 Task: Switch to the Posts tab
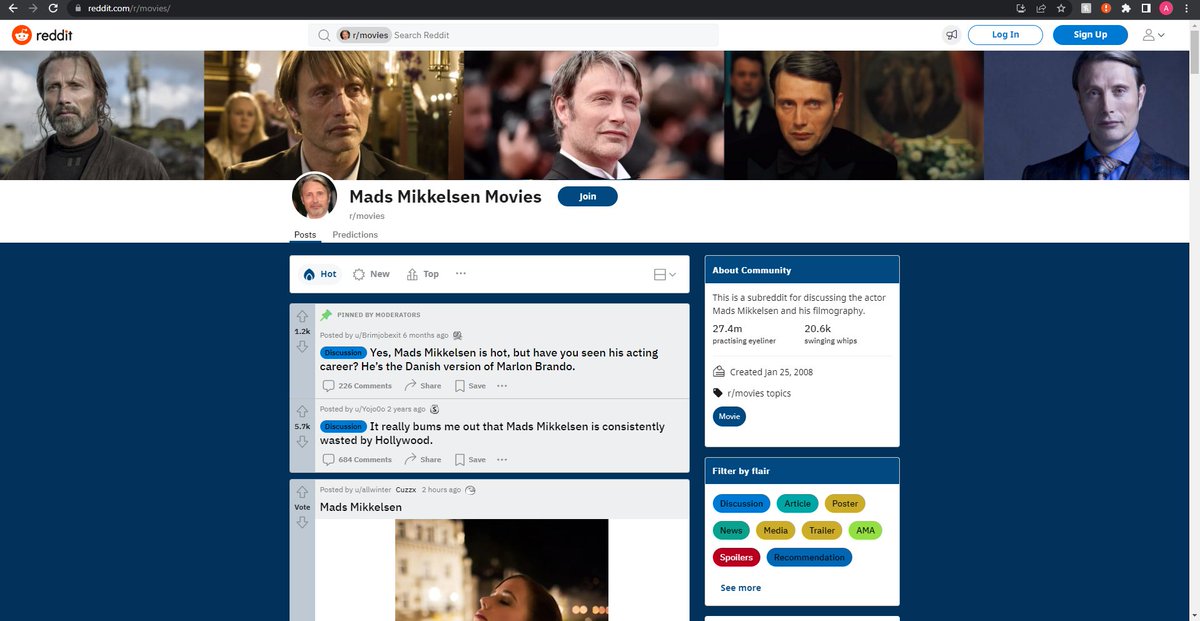coord(305,235)
